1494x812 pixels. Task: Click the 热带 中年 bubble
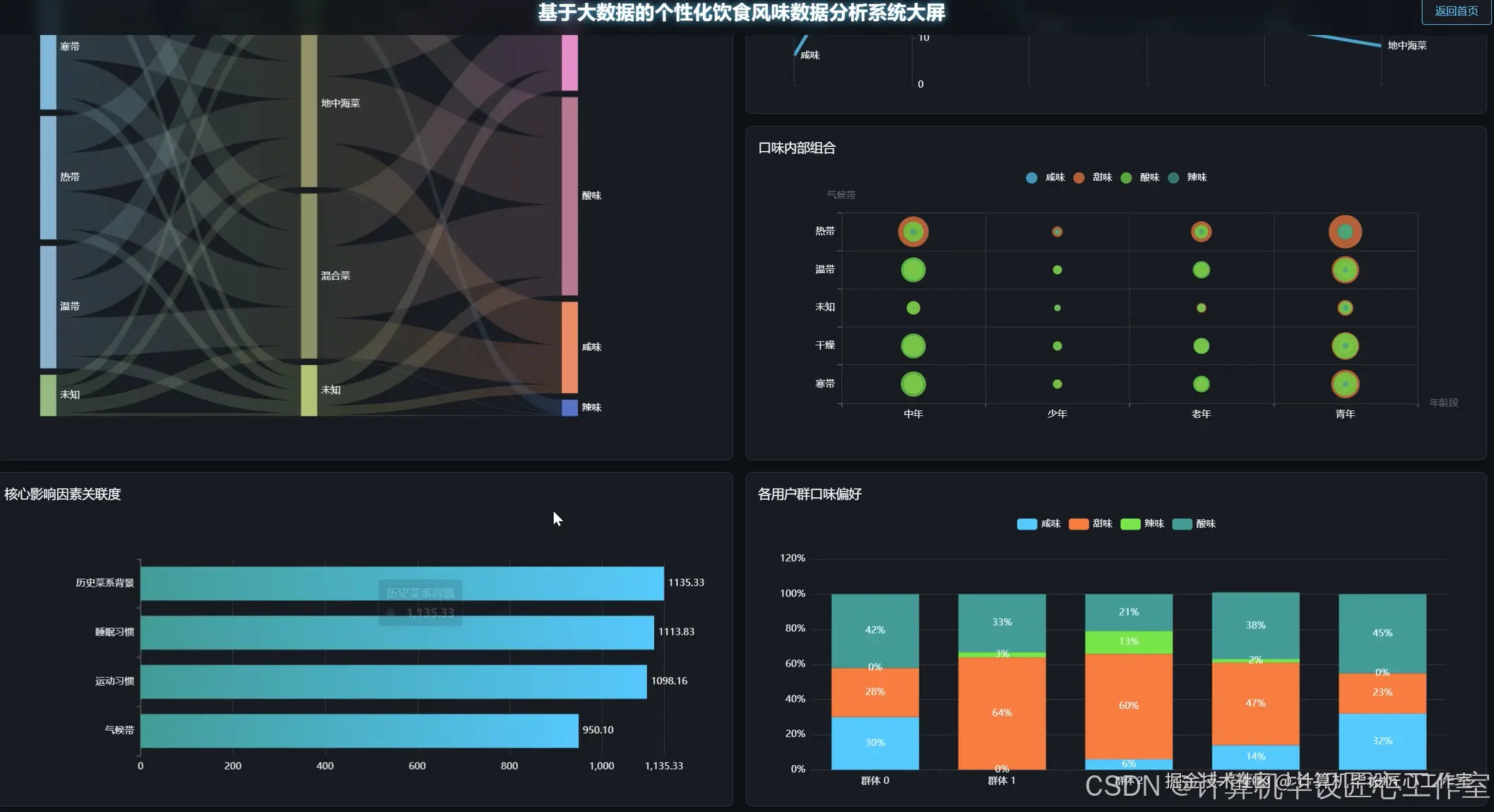pos(913,232)
